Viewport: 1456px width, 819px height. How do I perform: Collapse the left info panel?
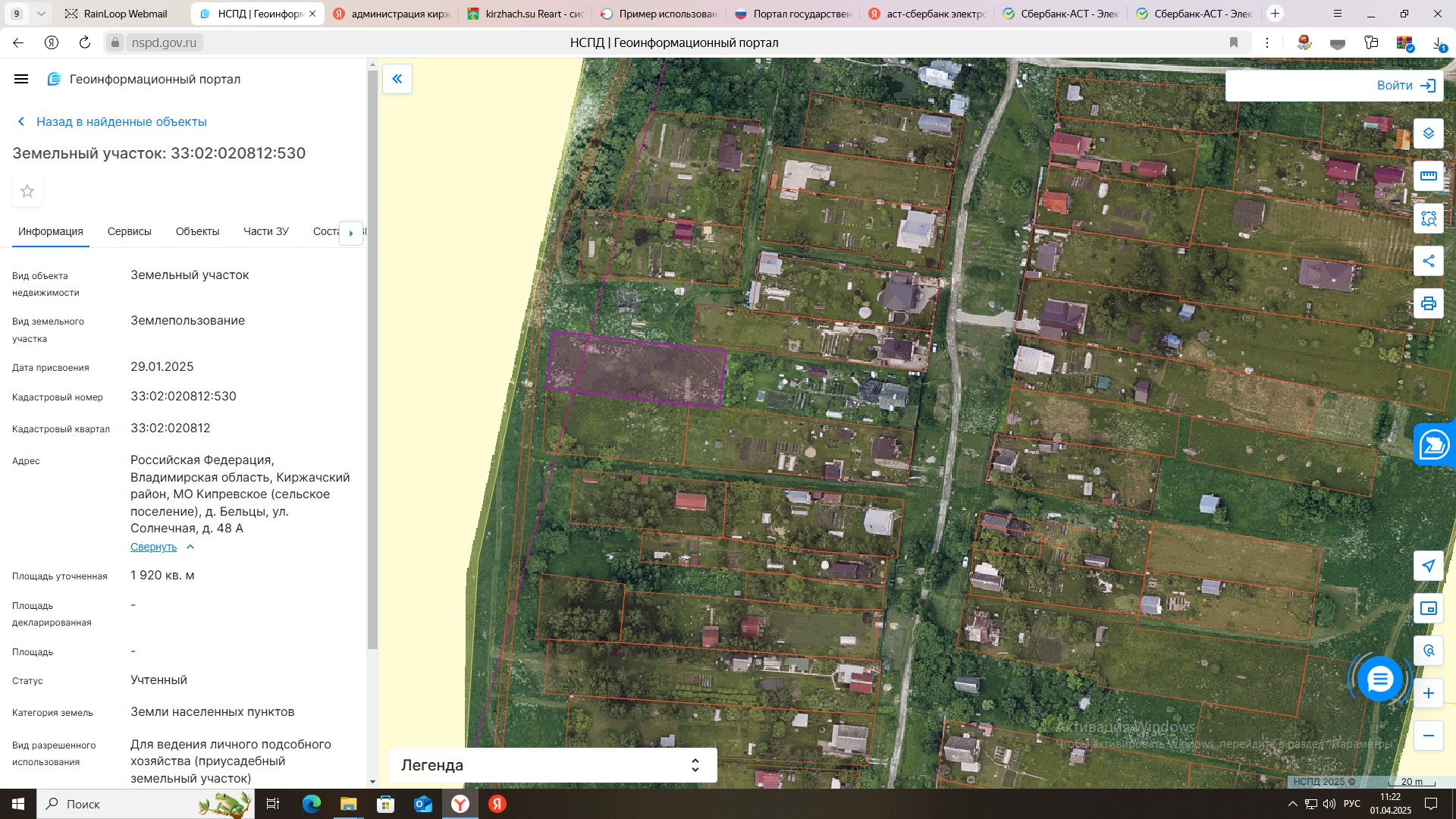pyautogui.click(x=397, y=79)
